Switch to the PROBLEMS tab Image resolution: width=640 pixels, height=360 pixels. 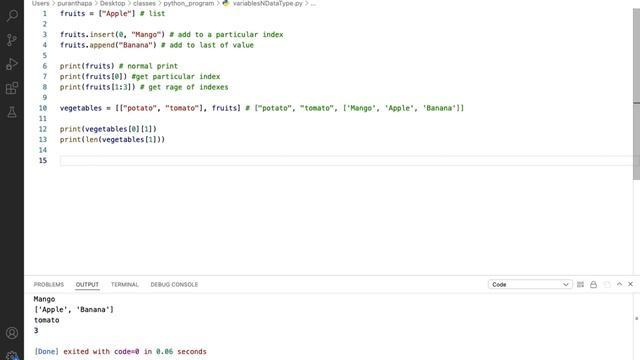pyautogui.click(x=49, y=284)
